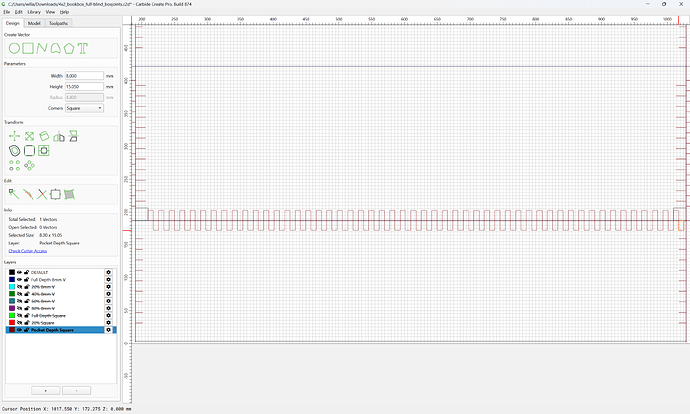Click into the Height input field
Viewport: 690px width, 414px height.
pos(84,87)
